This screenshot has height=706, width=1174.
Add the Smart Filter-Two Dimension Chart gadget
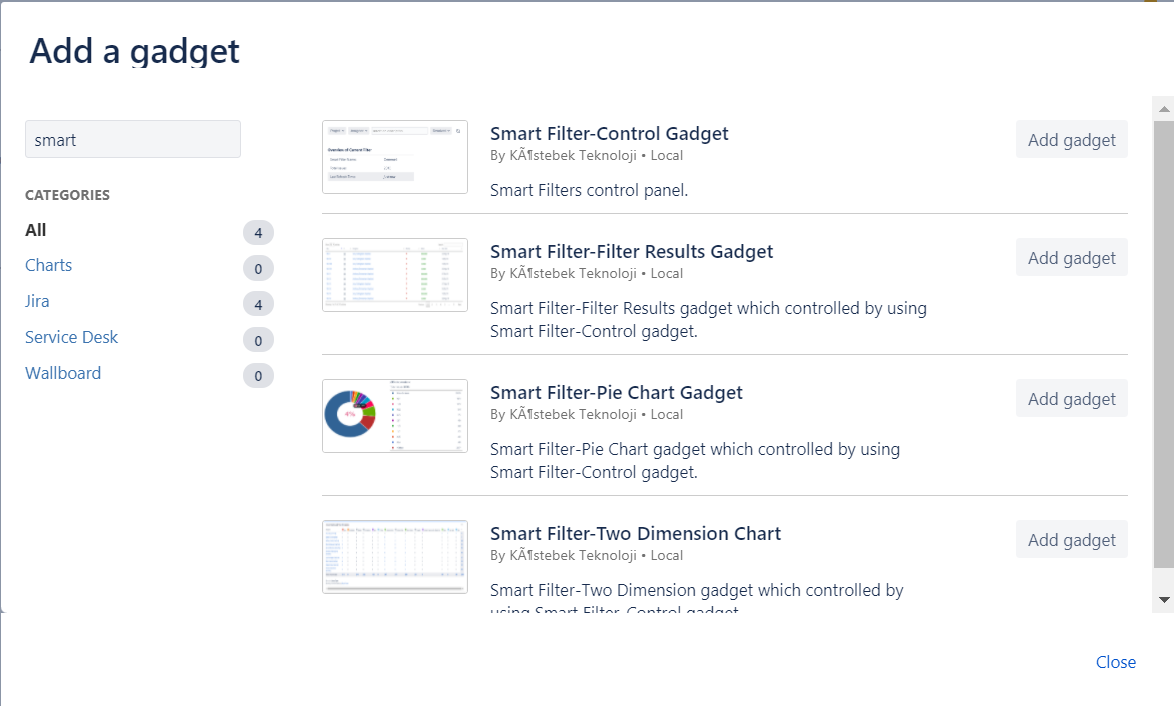1071,540
